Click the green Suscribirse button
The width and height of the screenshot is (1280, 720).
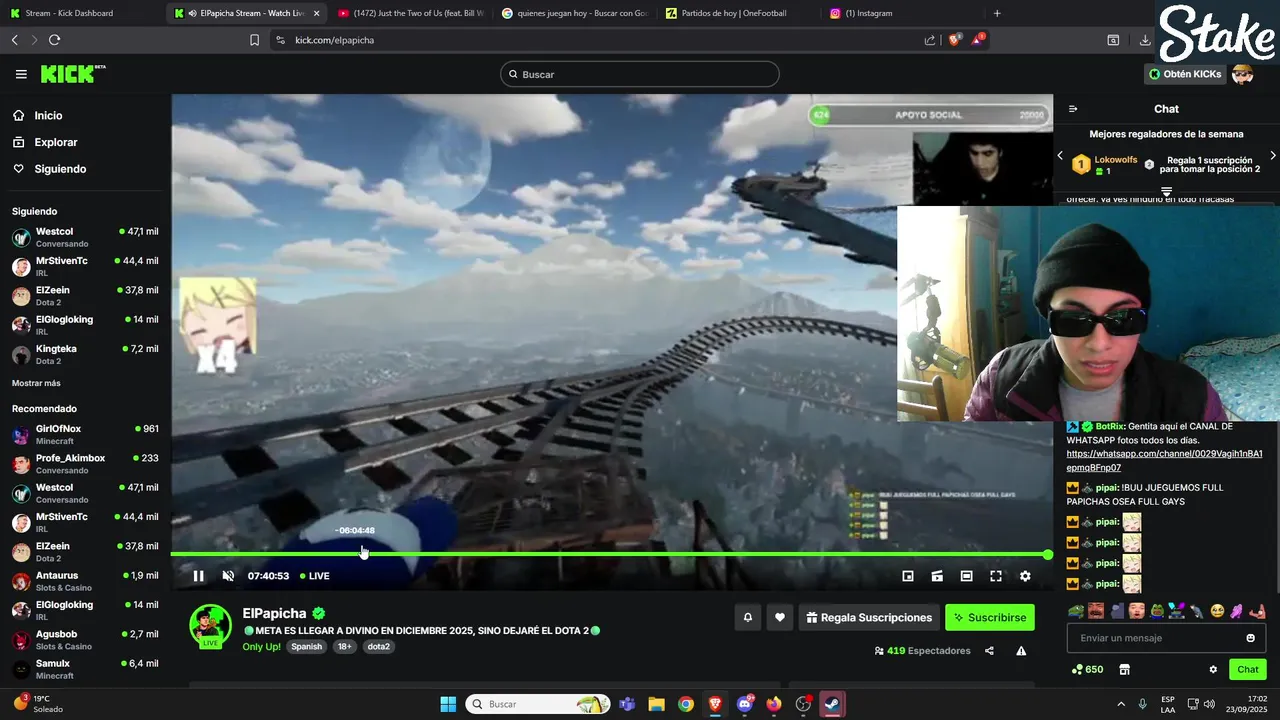point(990,618)
